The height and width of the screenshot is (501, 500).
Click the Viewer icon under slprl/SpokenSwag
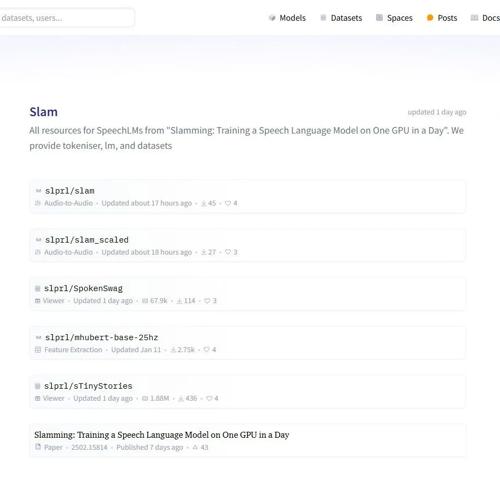[38, 301]
